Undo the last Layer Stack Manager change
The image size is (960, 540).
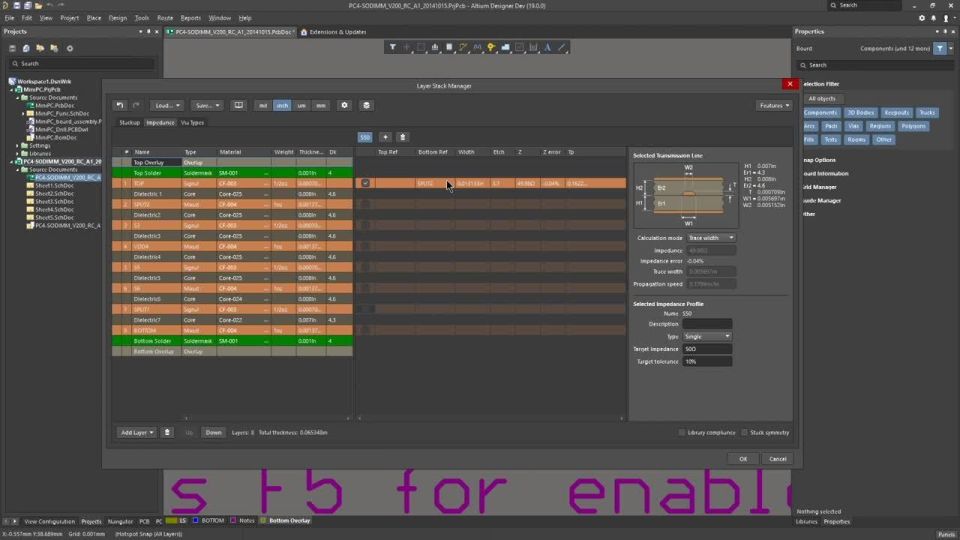(x=120, y=105)
